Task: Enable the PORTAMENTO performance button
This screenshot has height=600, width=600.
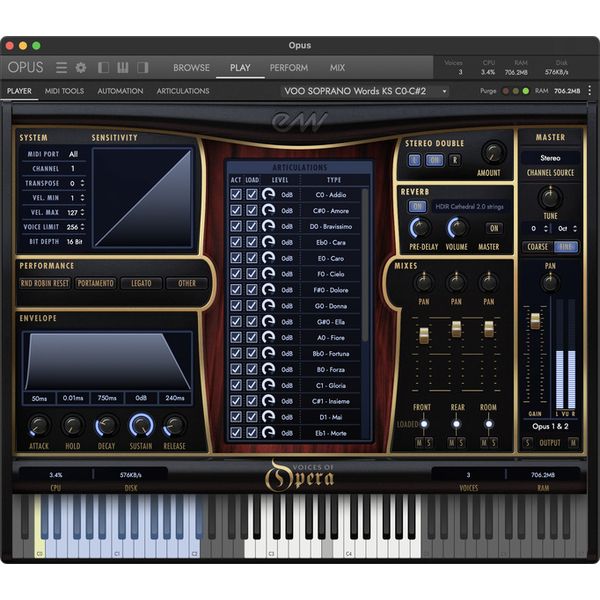Action: (95, 283)
